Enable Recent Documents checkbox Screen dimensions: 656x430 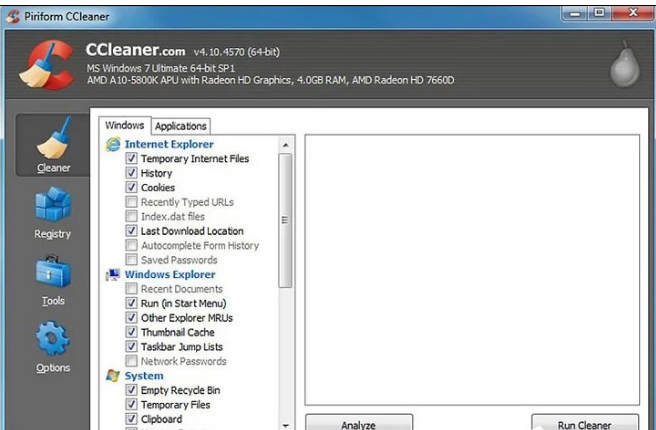(131, 289)
